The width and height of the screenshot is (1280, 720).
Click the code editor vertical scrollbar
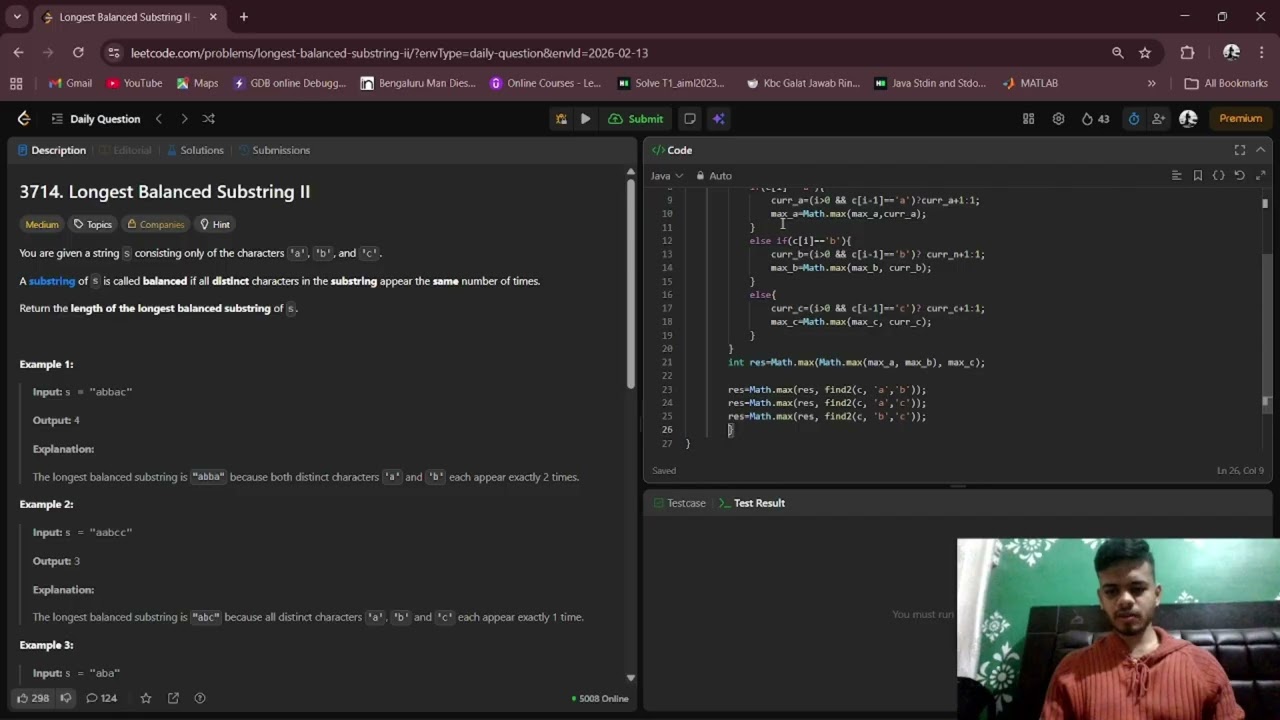pos(1265,330)
